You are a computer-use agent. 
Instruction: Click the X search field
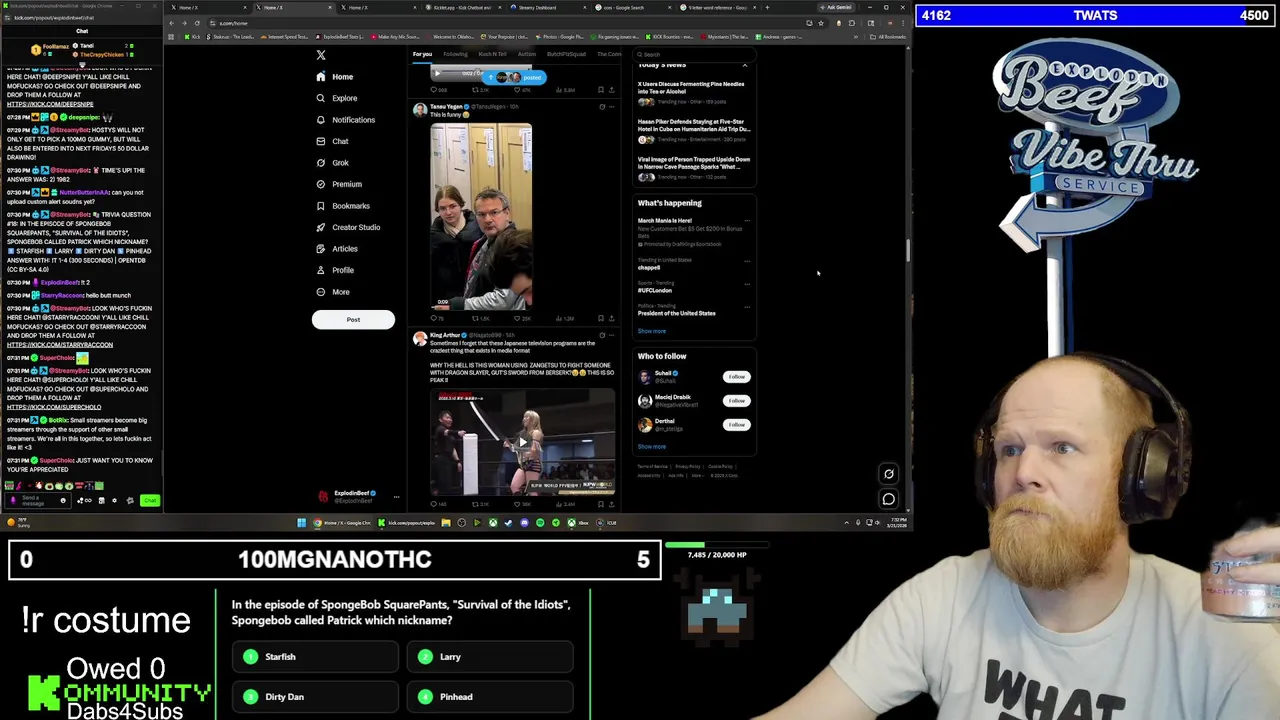pos(692,54)
